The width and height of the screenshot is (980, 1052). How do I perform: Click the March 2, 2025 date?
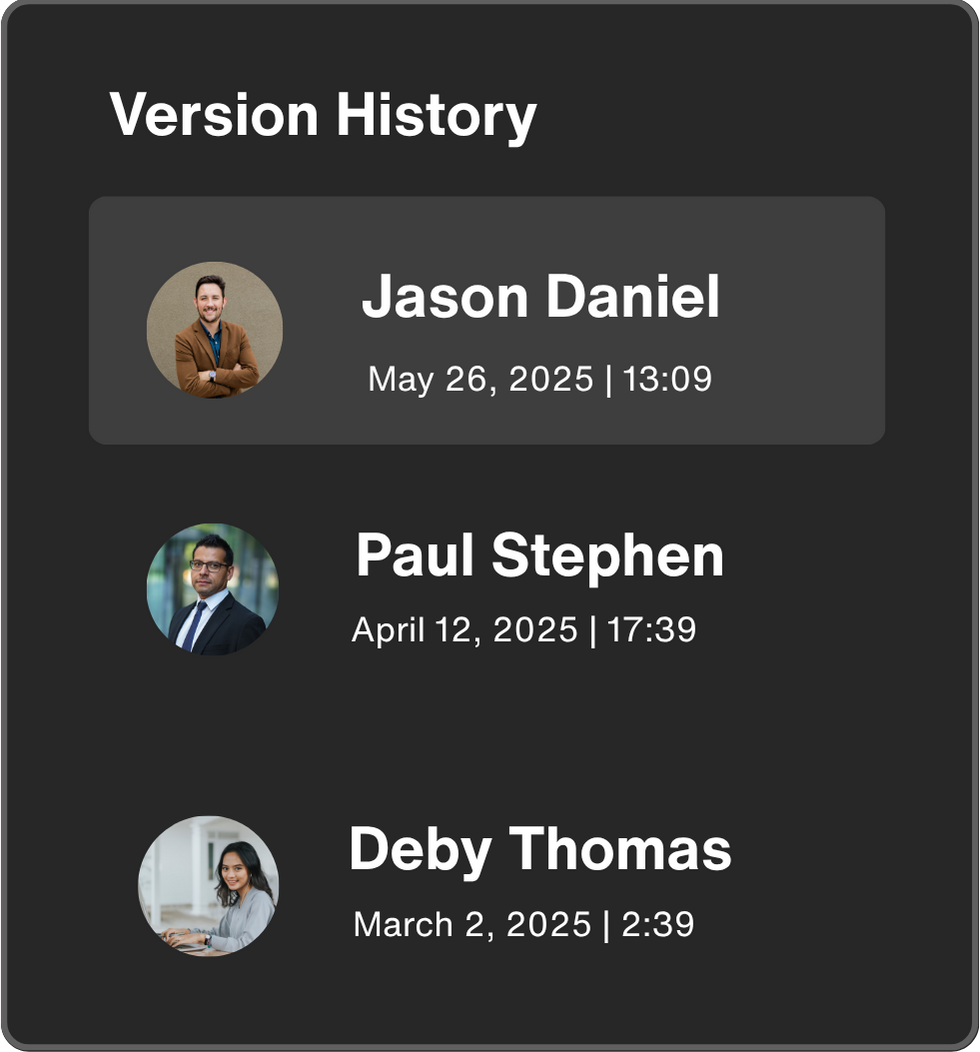(472, 924)
